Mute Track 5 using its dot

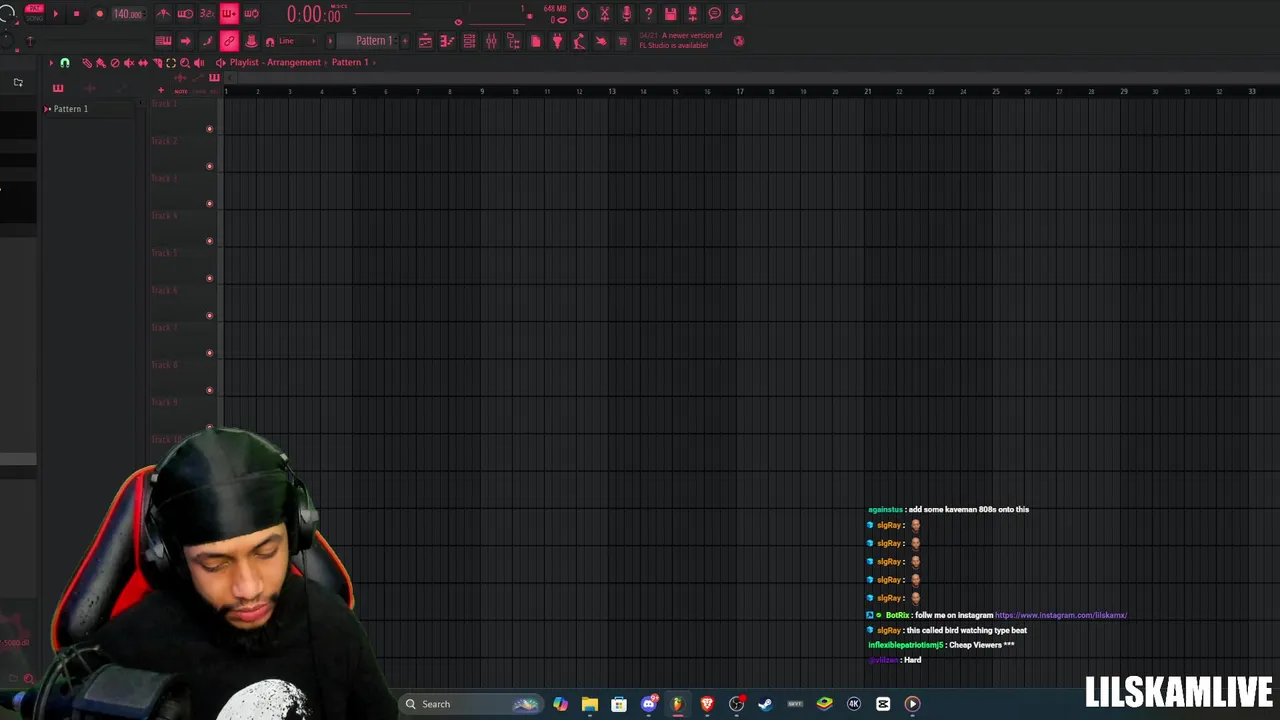(x=209, y=278)
